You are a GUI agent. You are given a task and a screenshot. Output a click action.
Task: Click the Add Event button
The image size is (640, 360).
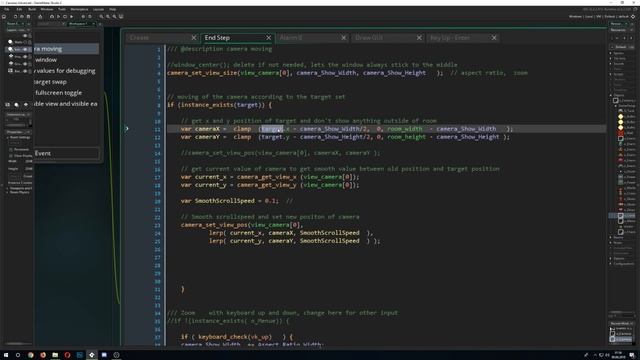[66, 153]
